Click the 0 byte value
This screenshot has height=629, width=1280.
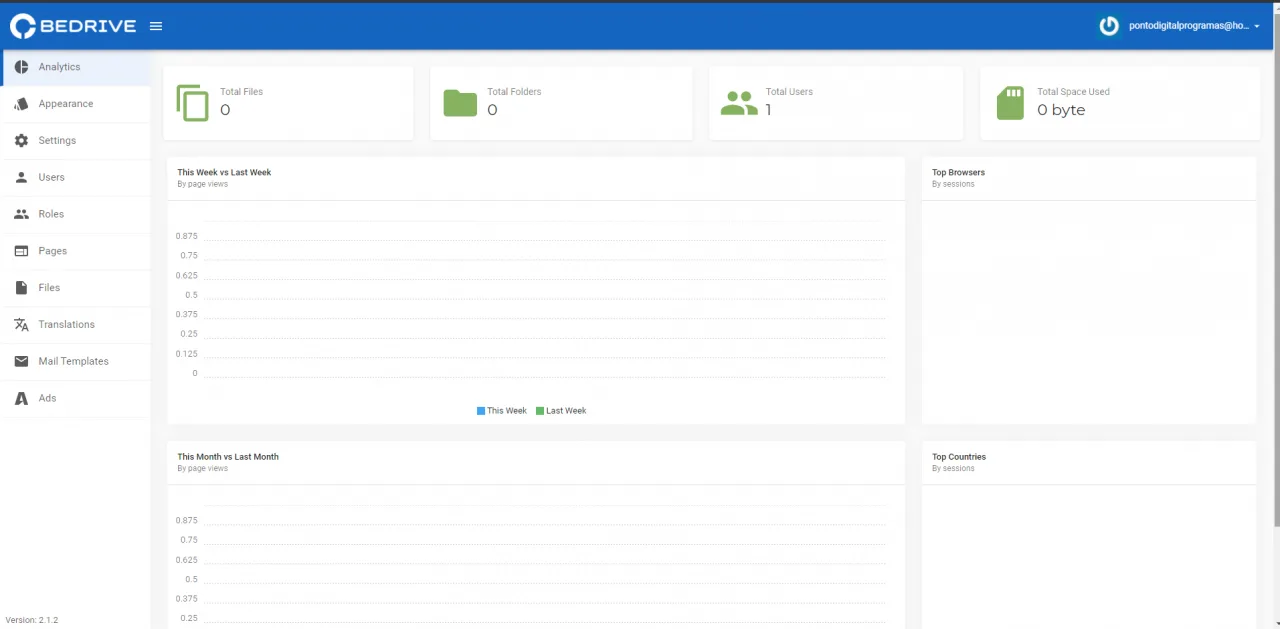(x=1061, y=110)
